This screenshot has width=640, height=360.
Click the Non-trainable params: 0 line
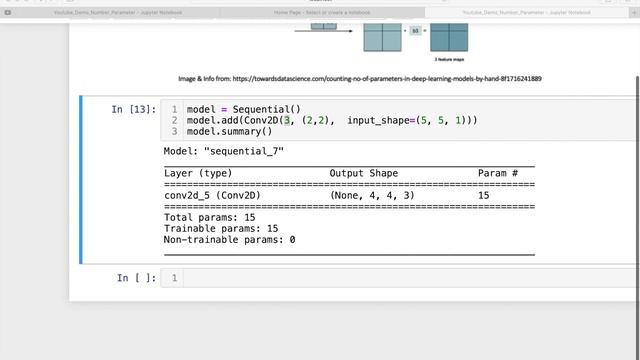pos(229,240)
